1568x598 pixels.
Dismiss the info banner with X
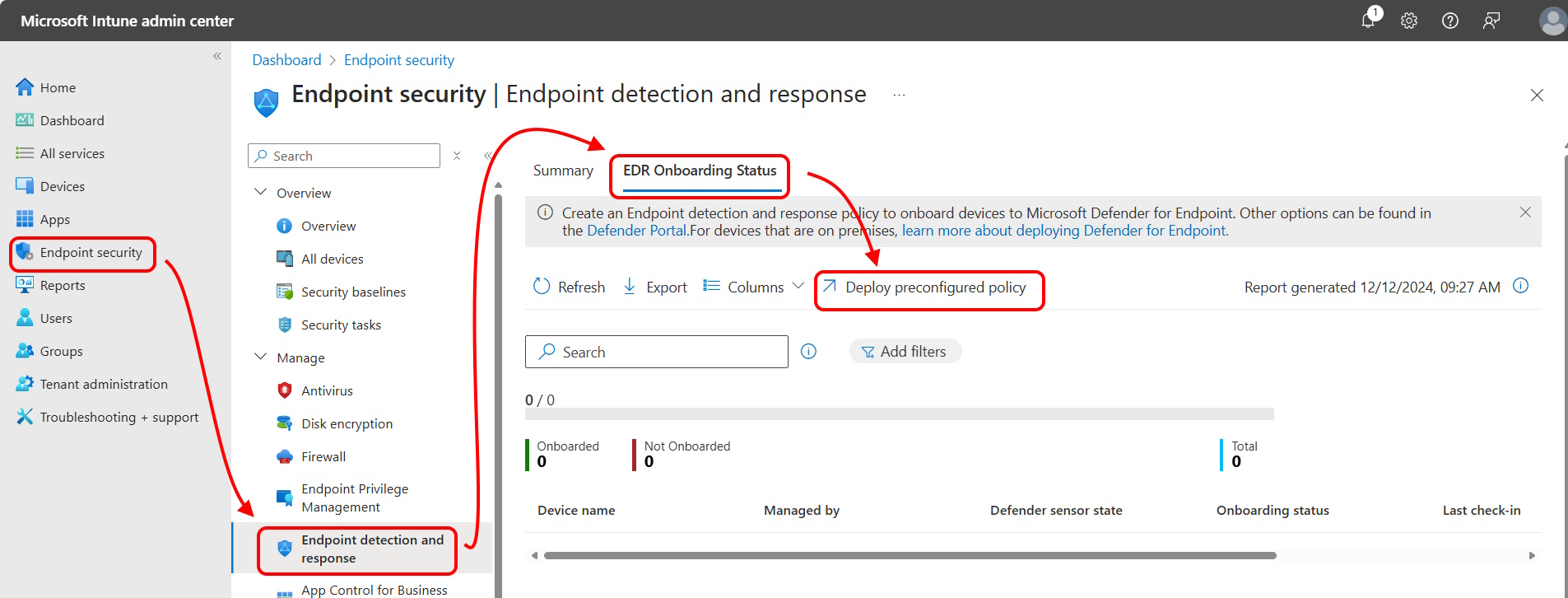1525,213
